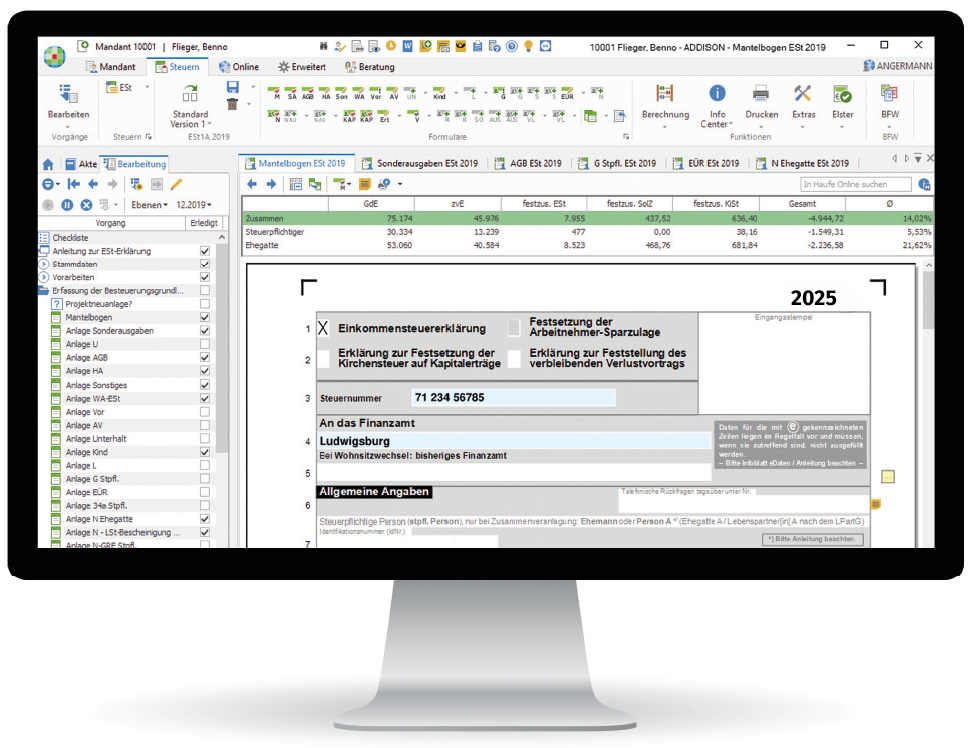
Task: Toggle the Anlage U checkbox
Action: click(205, 344)
